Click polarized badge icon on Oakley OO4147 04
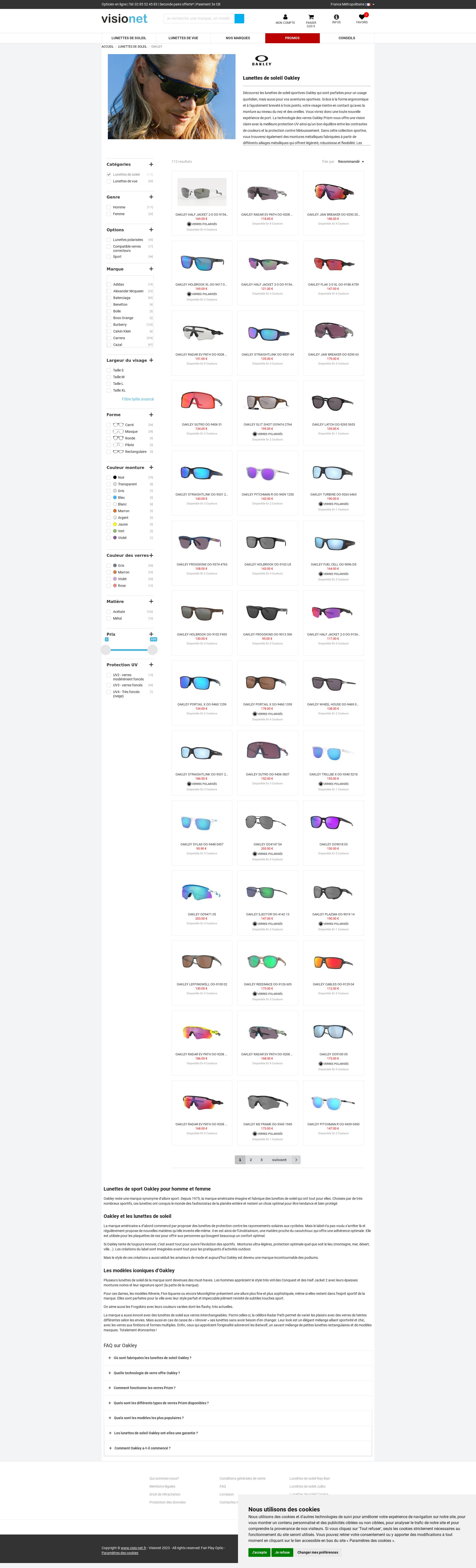Image resolution: width=476 pixels, height=1568 pixels. [255, 854]
